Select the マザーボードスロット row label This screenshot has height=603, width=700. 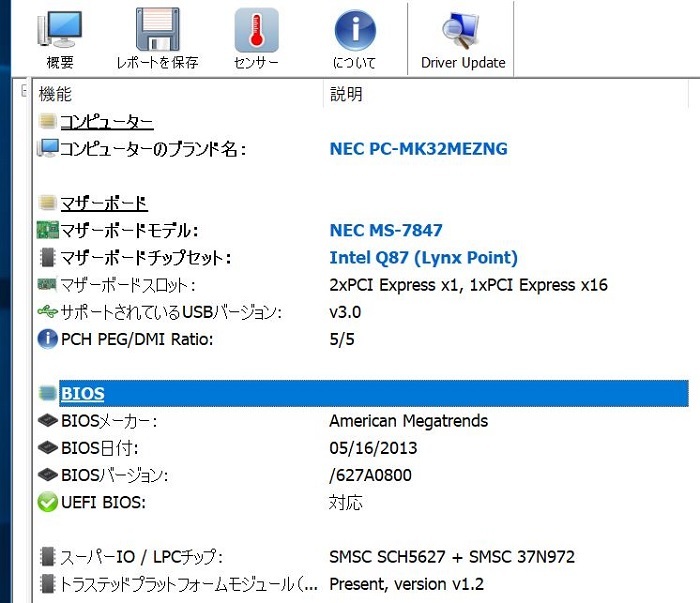128,285
